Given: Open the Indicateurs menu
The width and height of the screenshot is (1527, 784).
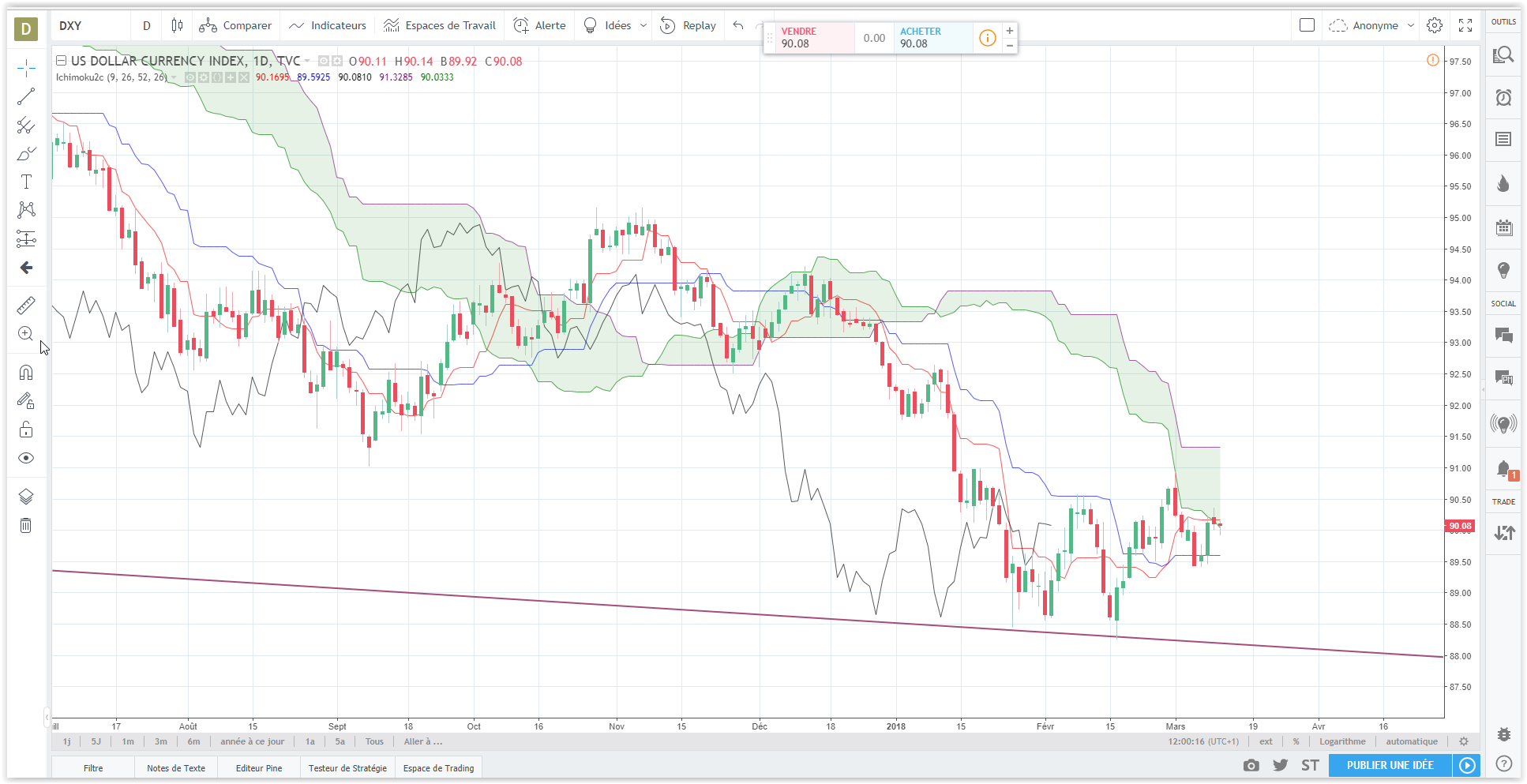Looking at the screenshot, I should (x=328, y=25).
